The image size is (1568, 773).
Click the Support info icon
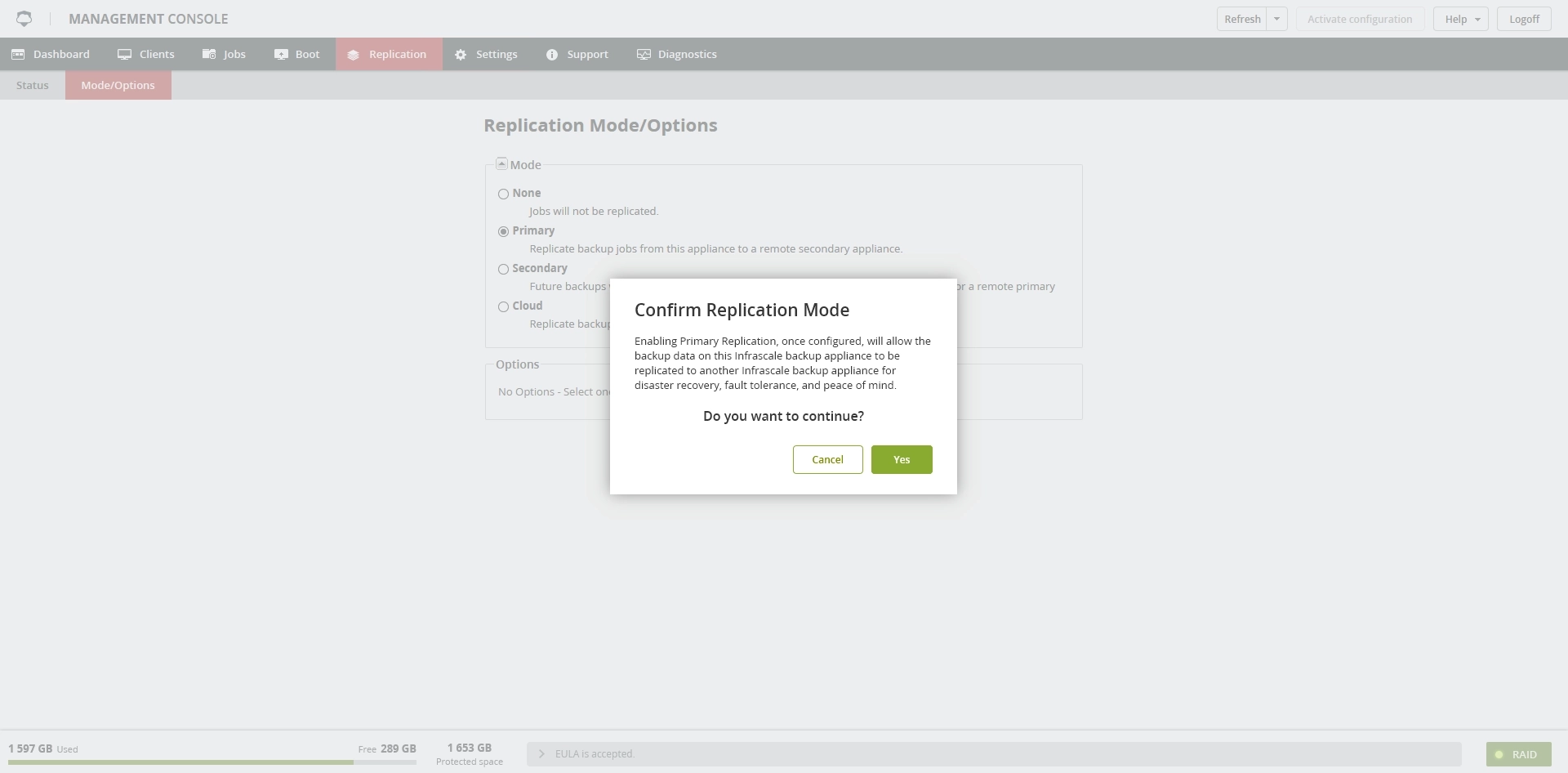click(552, 55)
